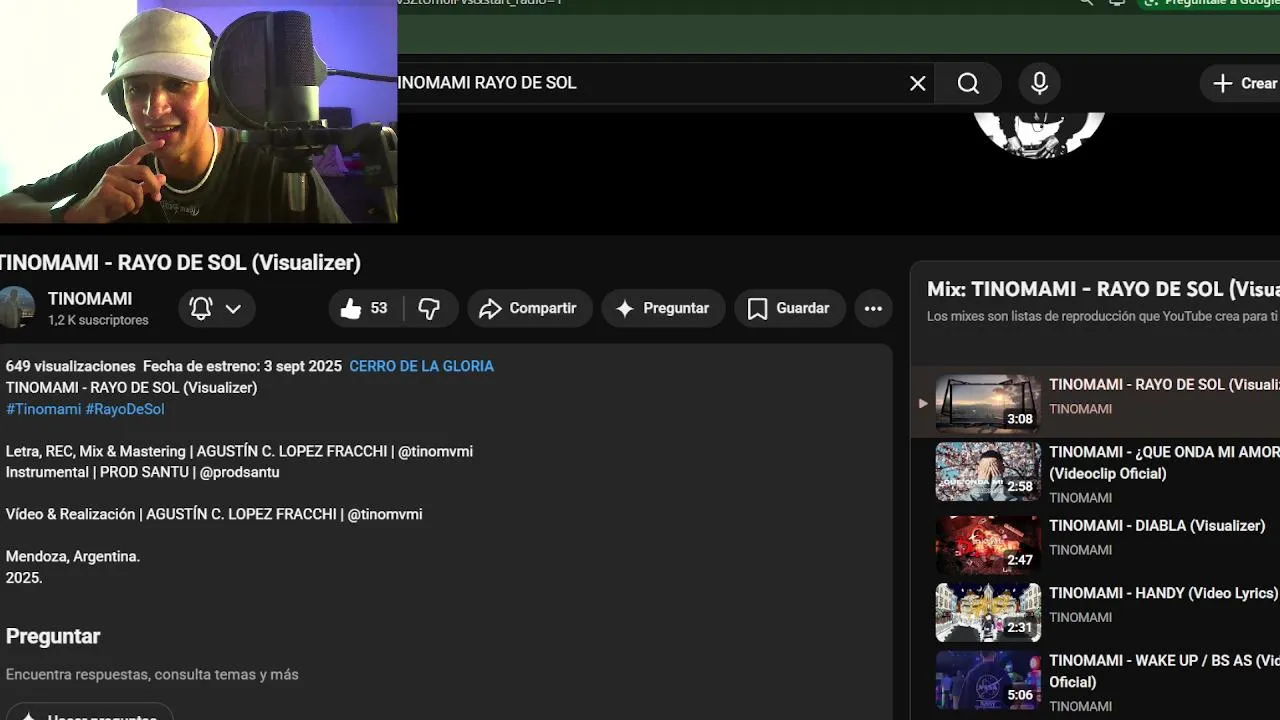This screenshot has width=1280, height=720.
Task: Select TINOMAMI - HANDY (Video Lyrics) title
Action: (1164, 593)
